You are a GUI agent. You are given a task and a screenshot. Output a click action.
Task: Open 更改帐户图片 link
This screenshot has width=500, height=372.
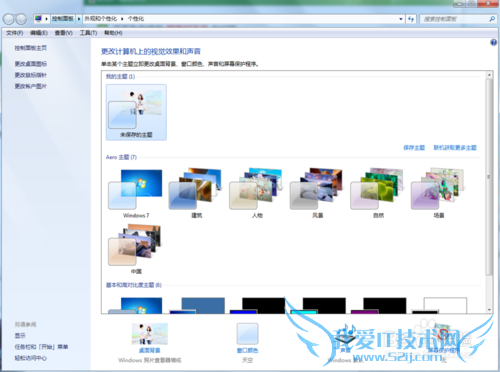pyautogui.click(x=31, y=86)
